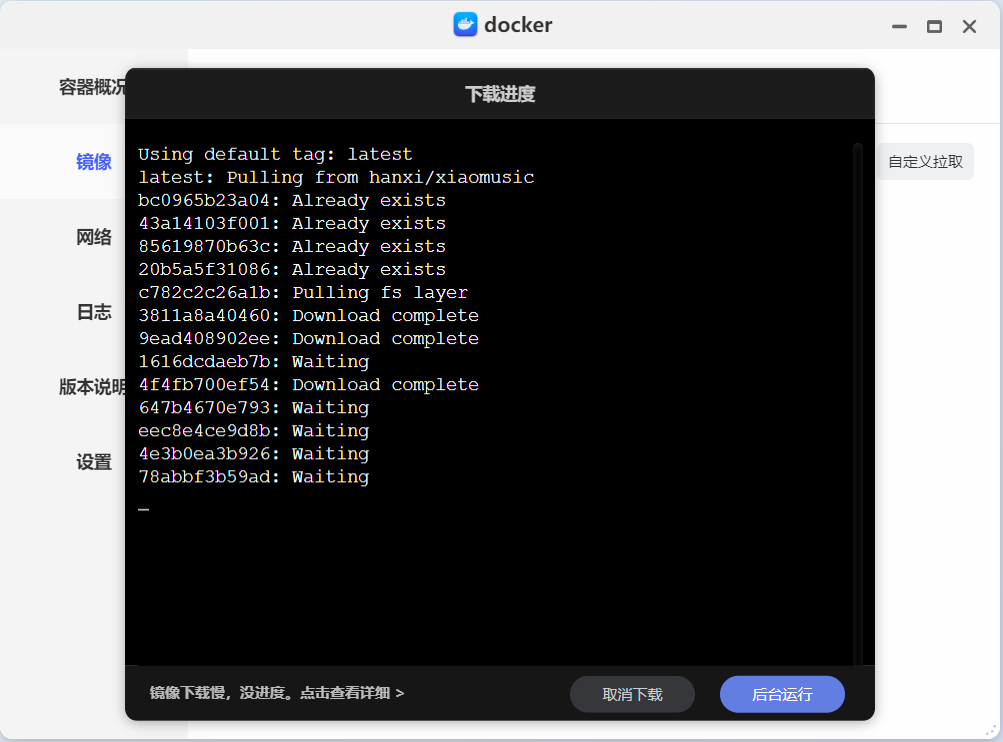This screenshot has width=1003, height=742.
Task: Click the 'Pulling from hanxi/xiaomusic' log line
Action: [336, 177]
